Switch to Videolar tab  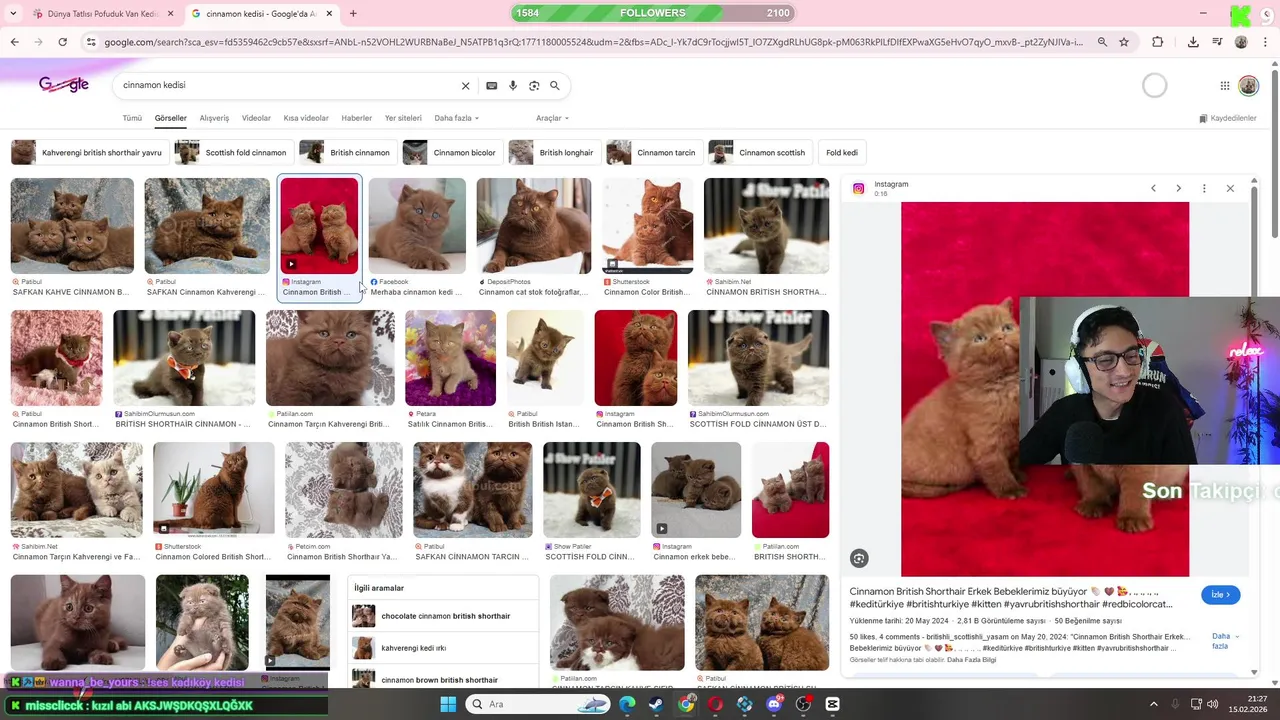256,118
